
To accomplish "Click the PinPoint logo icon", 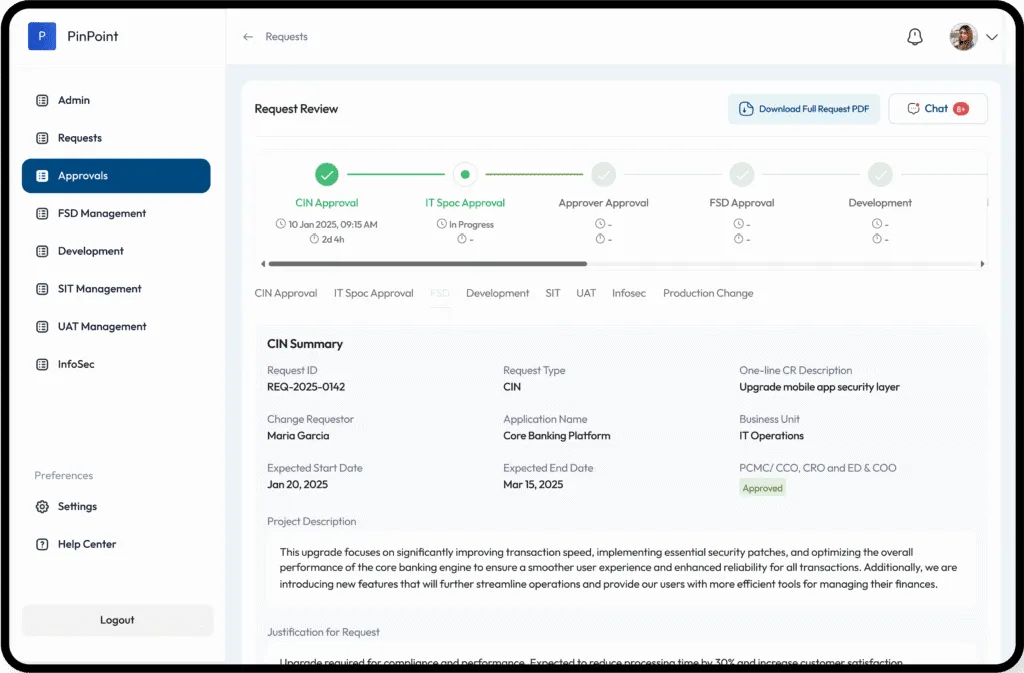I will pyautogui.click(x=41, y=37).
